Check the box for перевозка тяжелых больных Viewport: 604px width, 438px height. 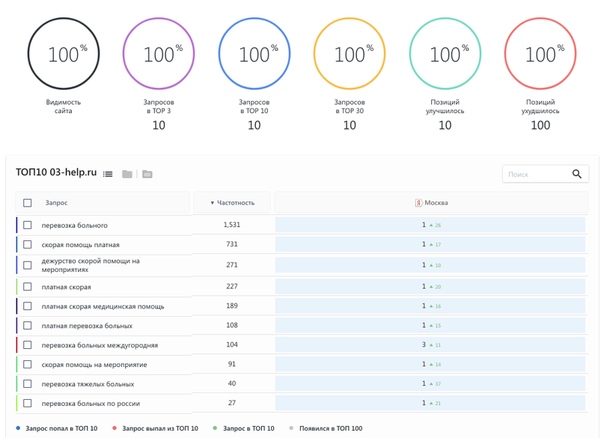pyautogui.click(x=27, y=384)
